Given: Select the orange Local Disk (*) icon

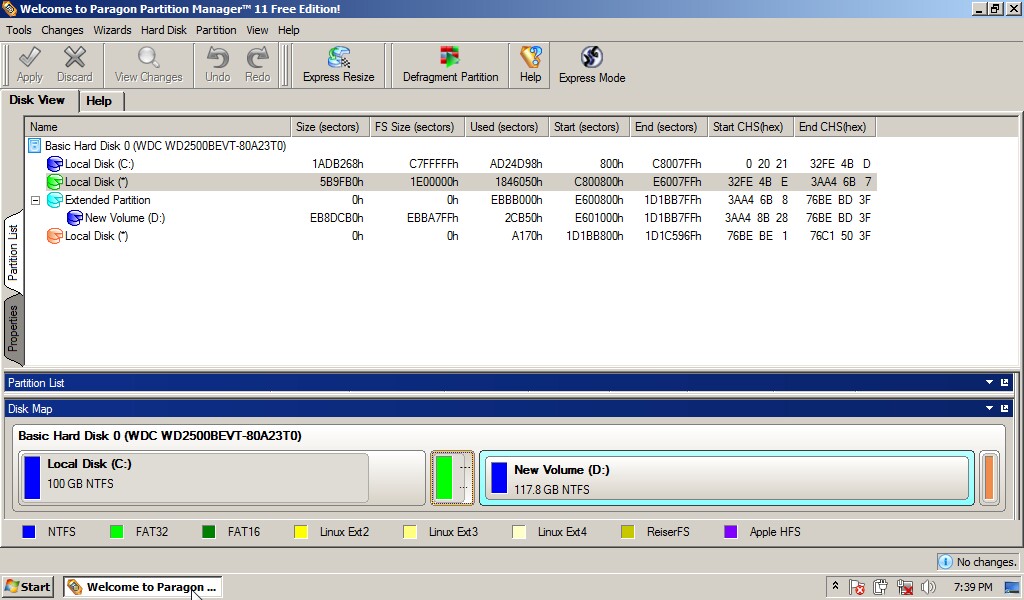Looking at the screenshot, I should 54,236.
